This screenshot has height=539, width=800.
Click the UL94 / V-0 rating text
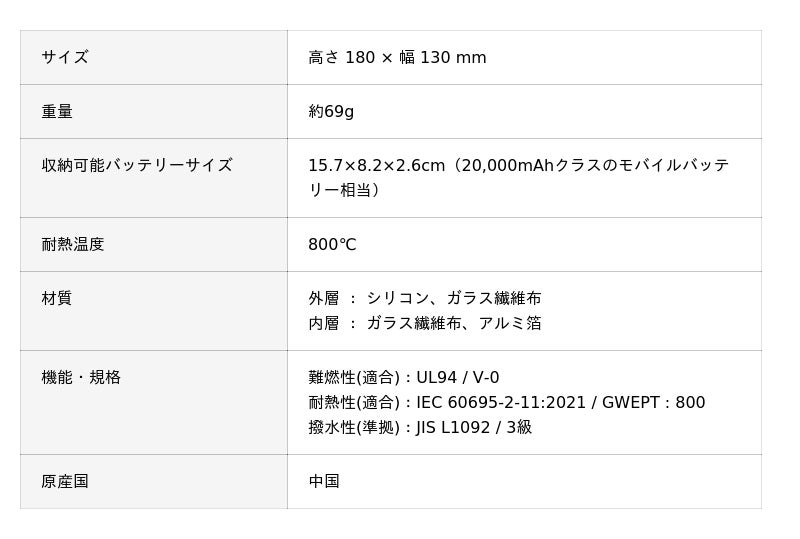point(458,377)
